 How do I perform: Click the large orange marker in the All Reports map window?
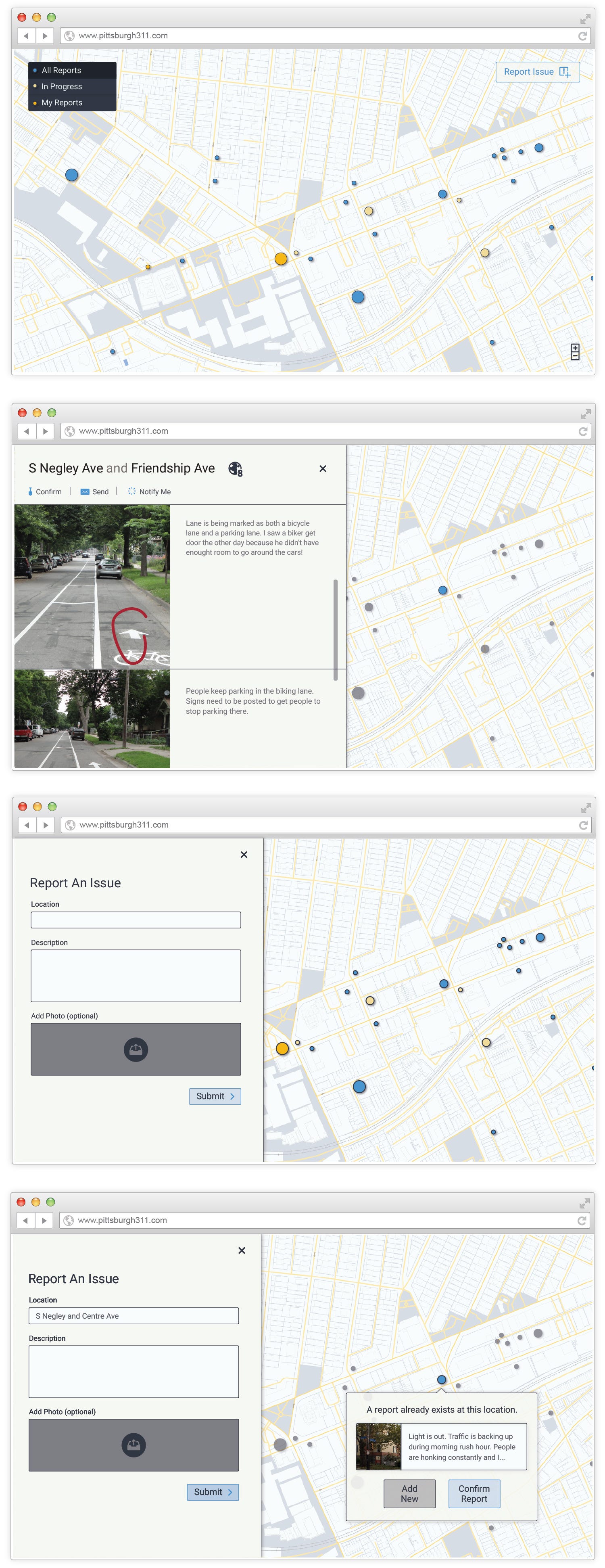(281, 259)
